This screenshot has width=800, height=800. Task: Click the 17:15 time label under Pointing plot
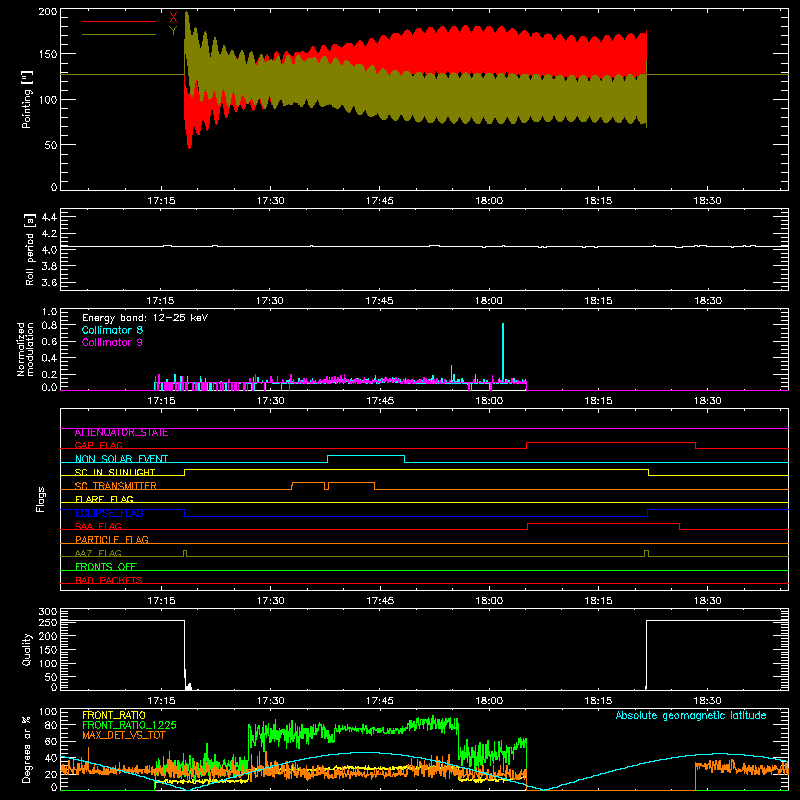point(161,201)
